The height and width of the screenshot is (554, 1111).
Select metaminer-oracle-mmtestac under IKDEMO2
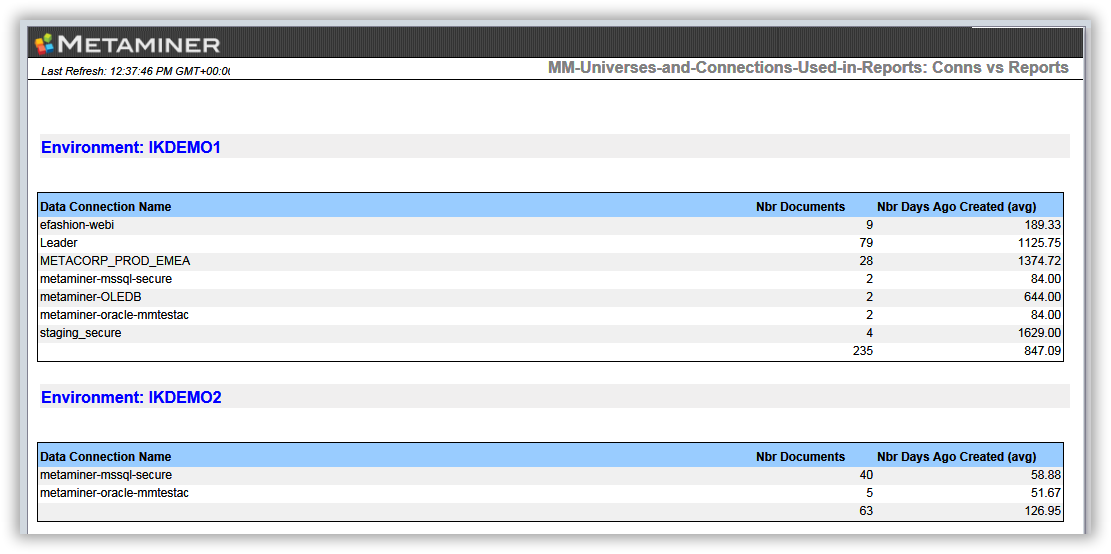pyautogui.click(x=115, y=492)
